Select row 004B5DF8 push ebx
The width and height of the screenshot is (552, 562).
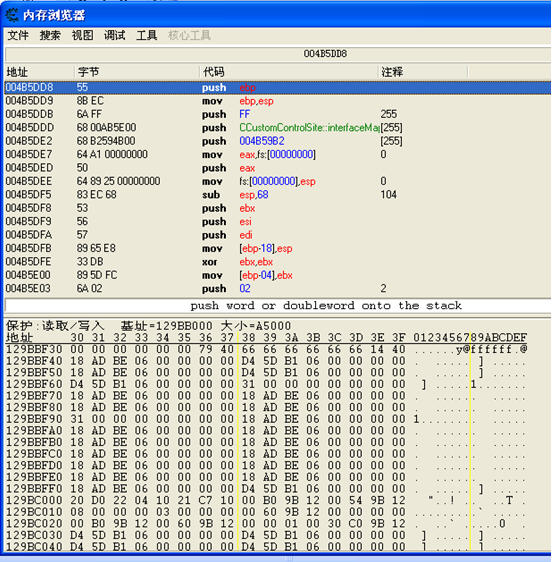pyautogui.click(x=278, y=208)
